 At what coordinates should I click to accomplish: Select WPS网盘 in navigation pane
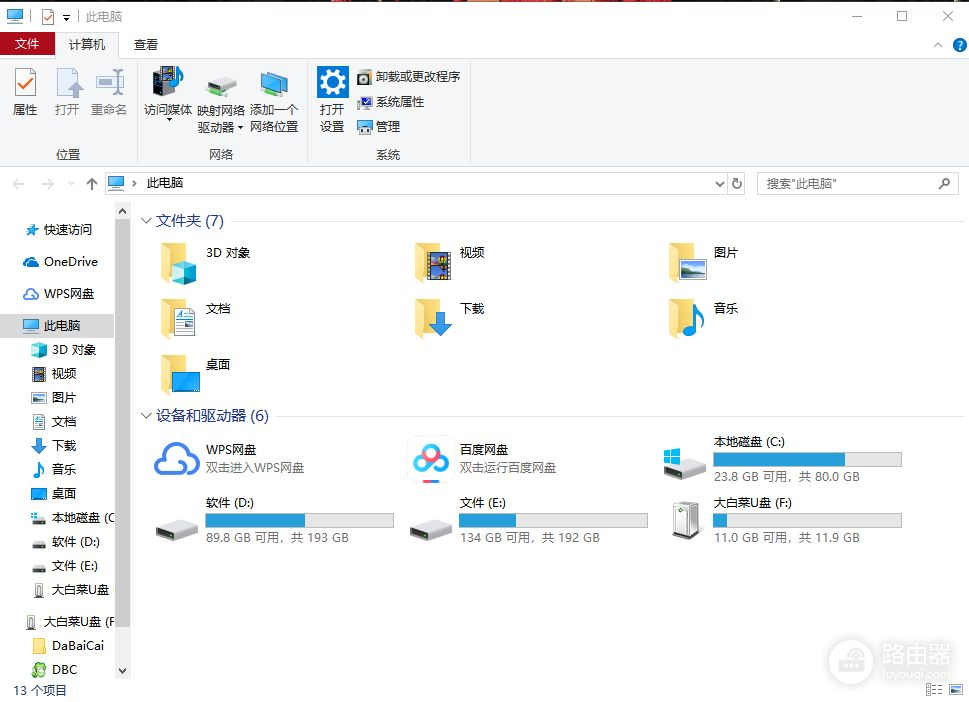click(59, 294)
